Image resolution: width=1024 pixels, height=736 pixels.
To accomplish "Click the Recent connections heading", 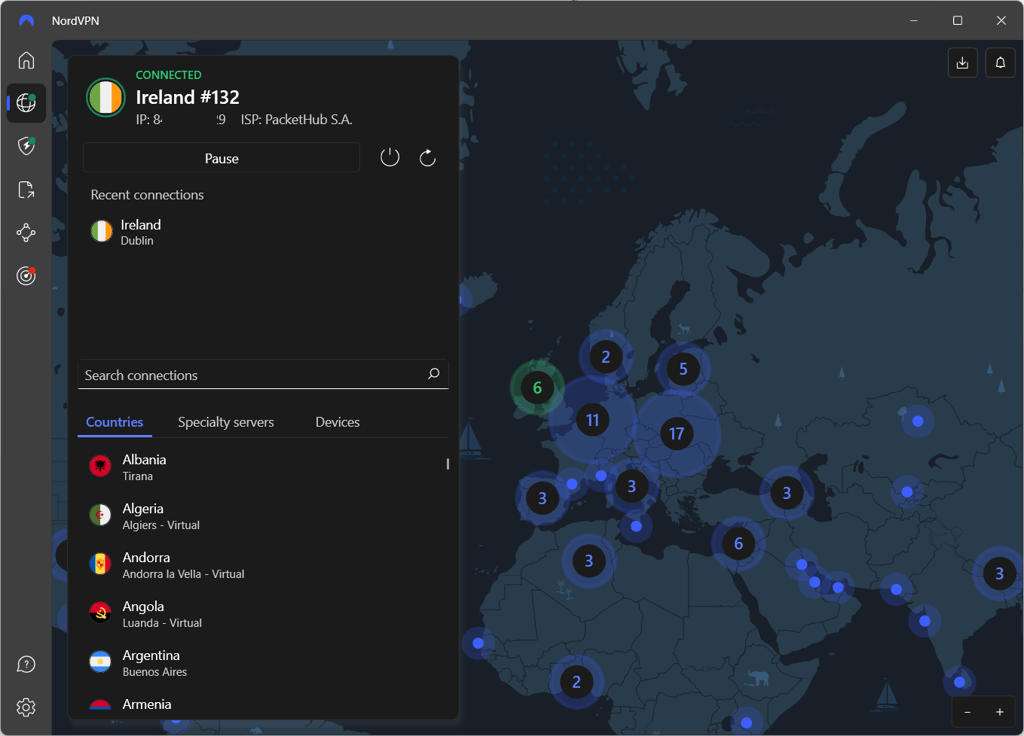I will 147,195.
